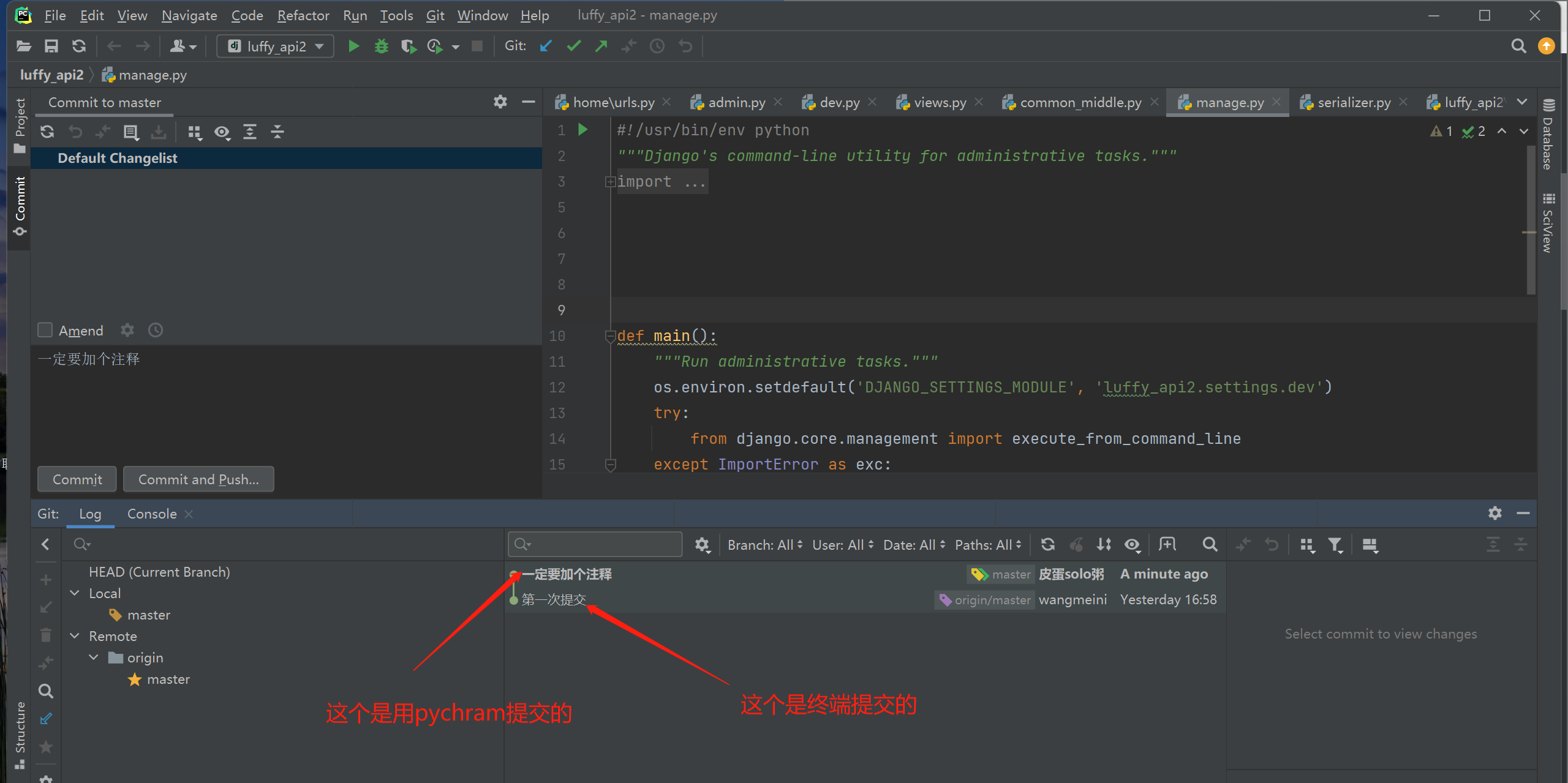Collapse the Remote branches tree node
This screenshot has width=1568, height=783.
pos(75,636)
